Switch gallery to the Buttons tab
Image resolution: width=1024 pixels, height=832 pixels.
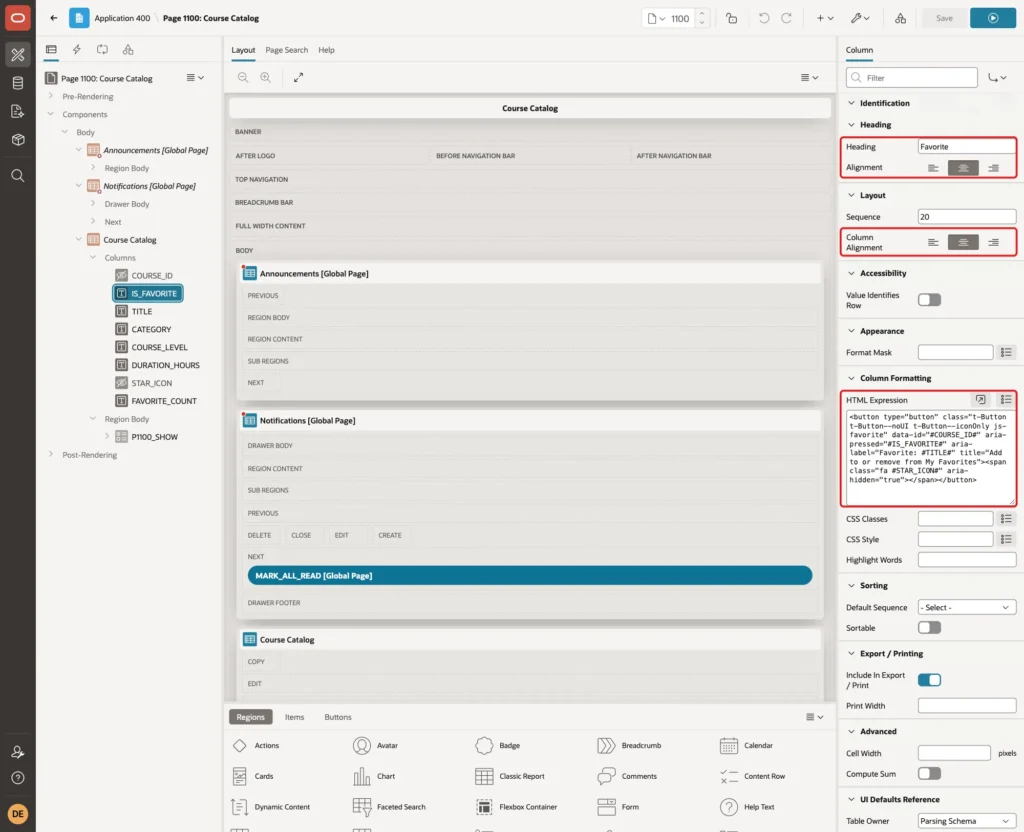338,717
